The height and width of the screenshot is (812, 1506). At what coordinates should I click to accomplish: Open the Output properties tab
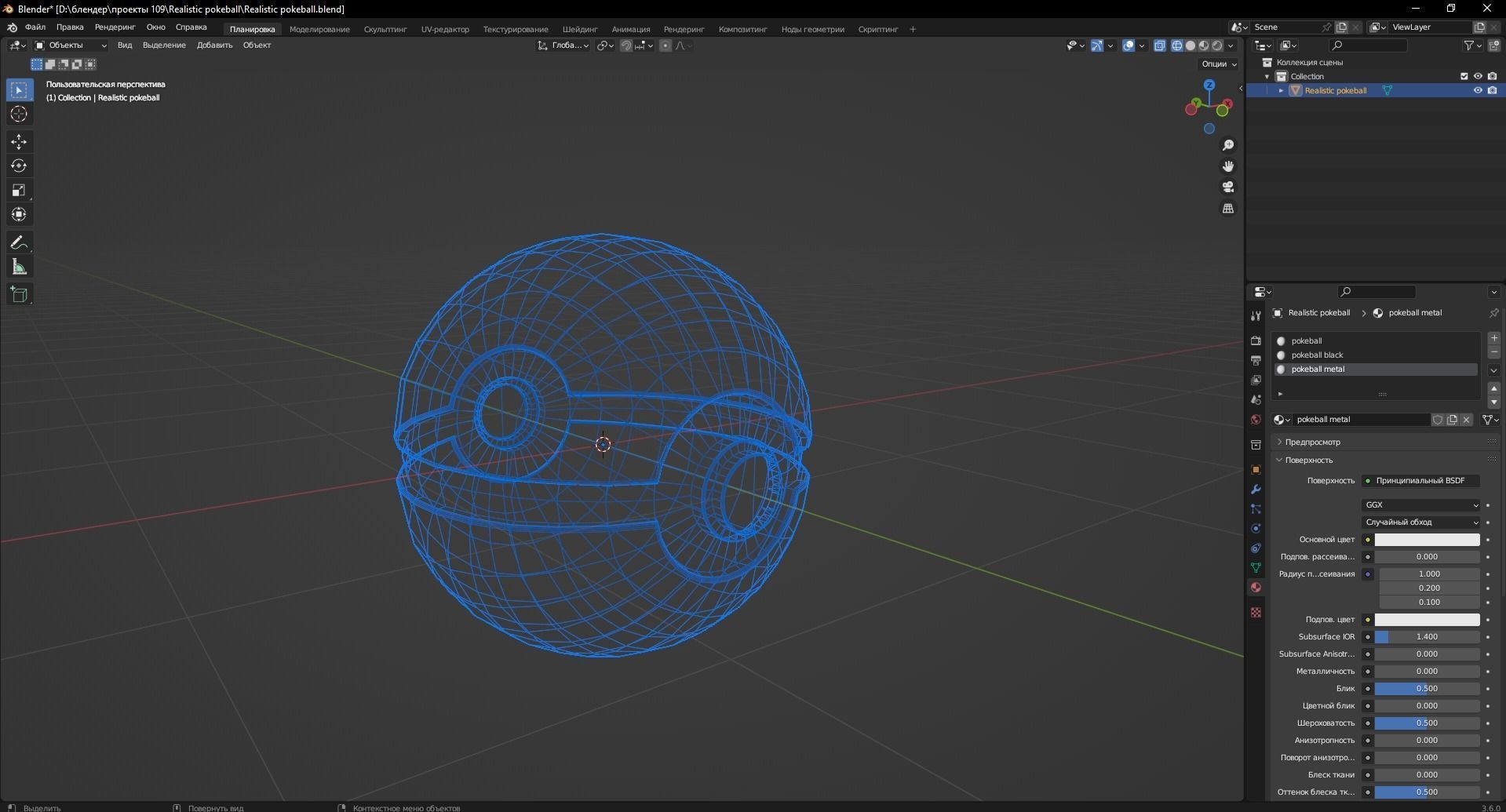(1256, 360)
